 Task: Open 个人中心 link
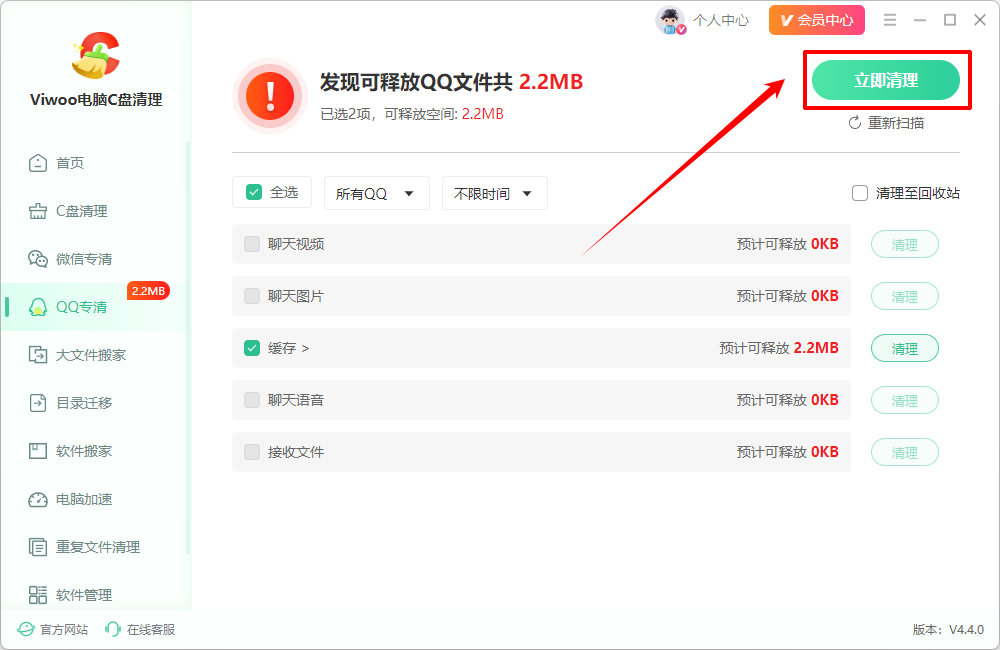coord(721,20)
